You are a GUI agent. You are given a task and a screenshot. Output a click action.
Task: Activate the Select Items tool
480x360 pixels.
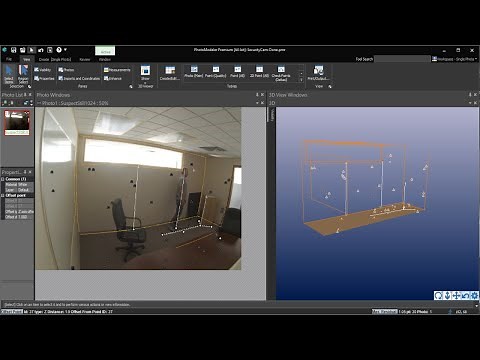(x=9, y=74)
